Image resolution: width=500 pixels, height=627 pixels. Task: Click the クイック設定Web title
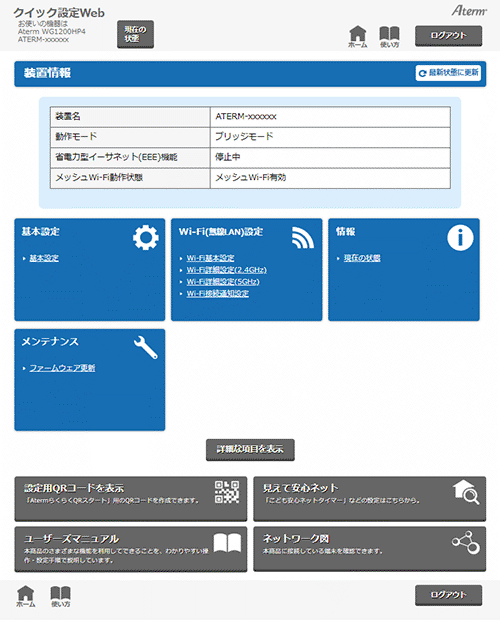(59, 13)
